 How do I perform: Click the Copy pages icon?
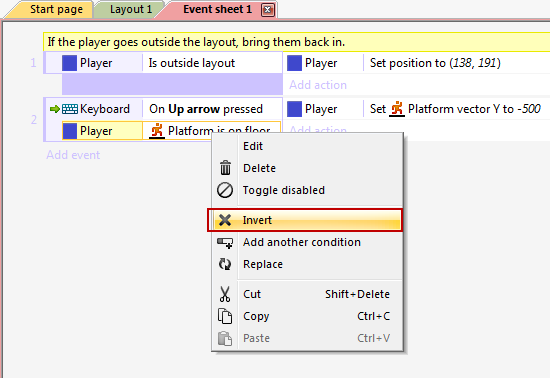tap(224, 316)
